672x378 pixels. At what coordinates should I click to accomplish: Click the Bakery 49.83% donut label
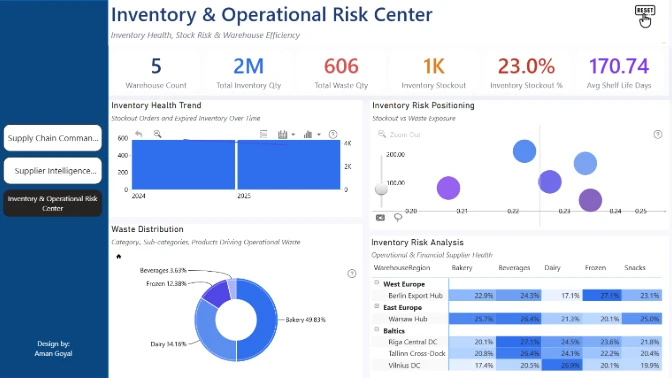pyautogui.click(x=306, y=320)
